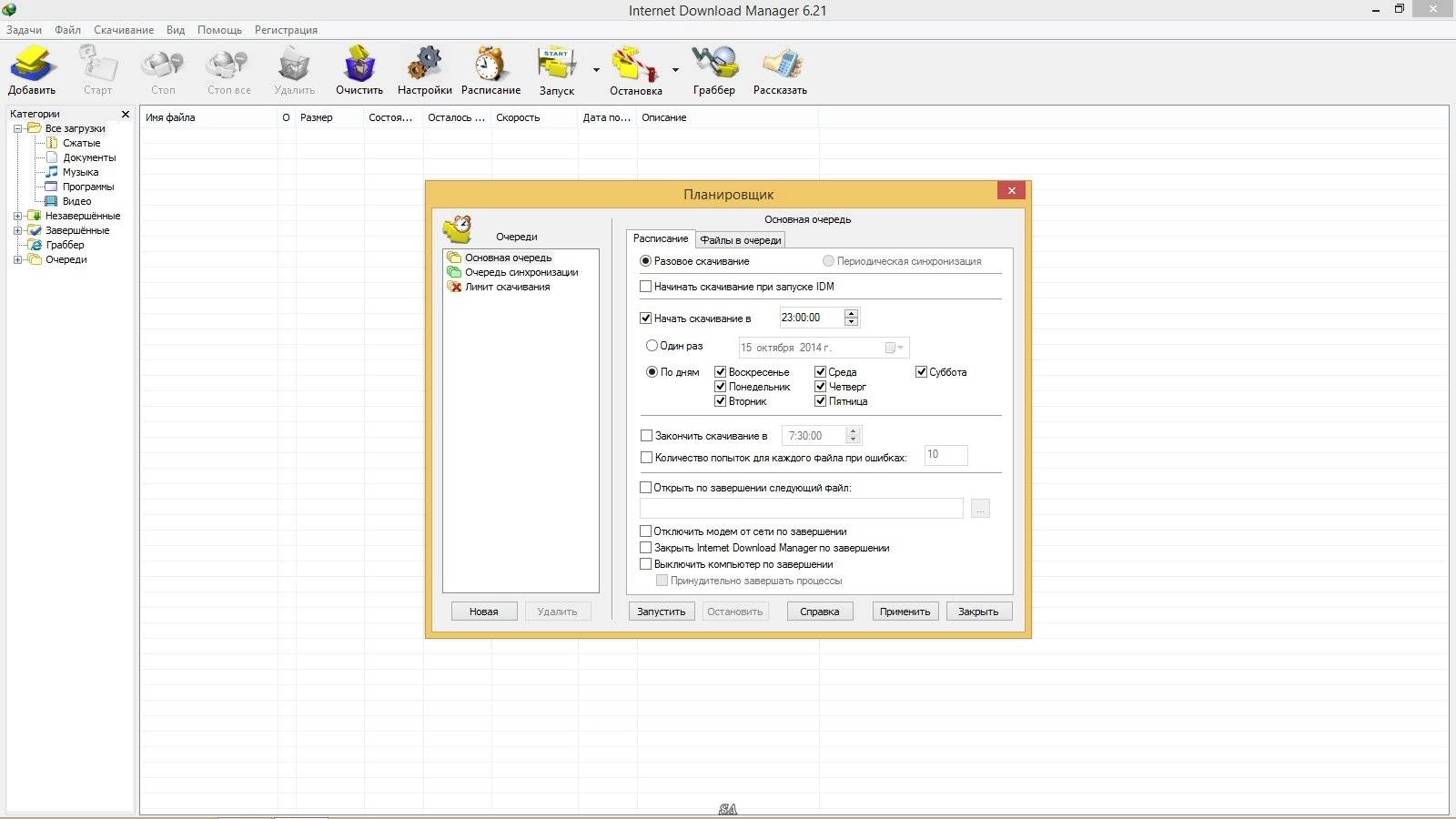The image size is (1456, 819).
Task: Select Разовое скачивание radio button
Action: click(x=646, y=261)
